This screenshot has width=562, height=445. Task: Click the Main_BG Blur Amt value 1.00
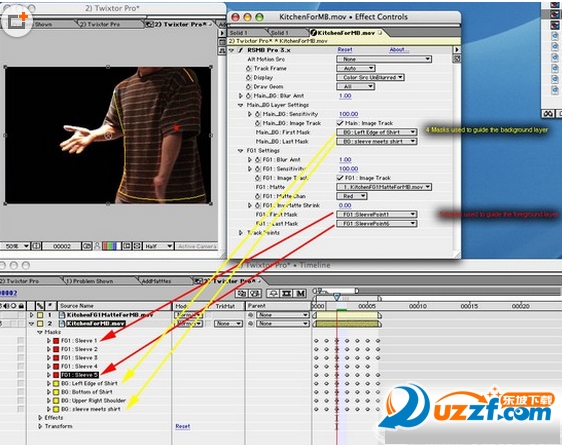point(345,96)
